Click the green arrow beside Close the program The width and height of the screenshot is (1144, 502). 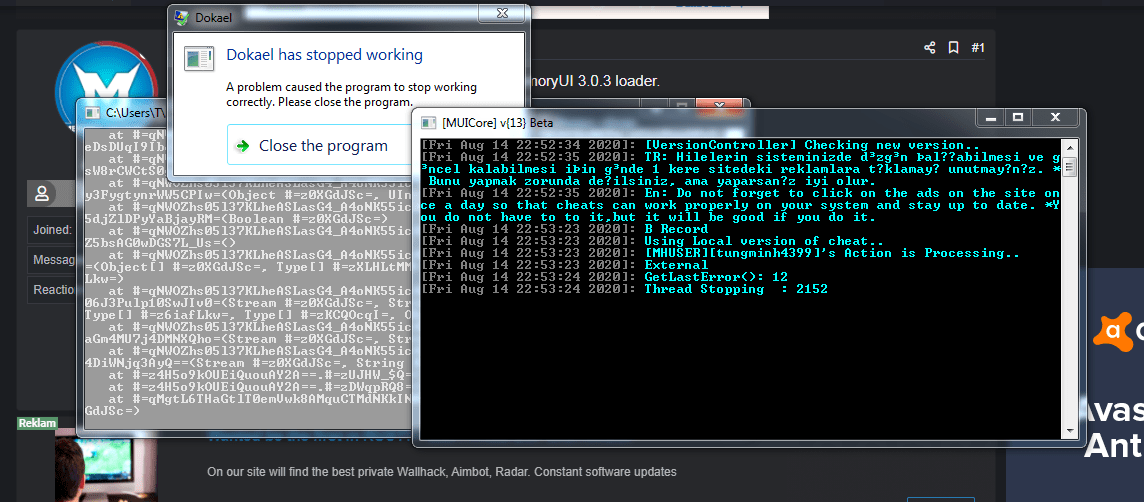242,147
